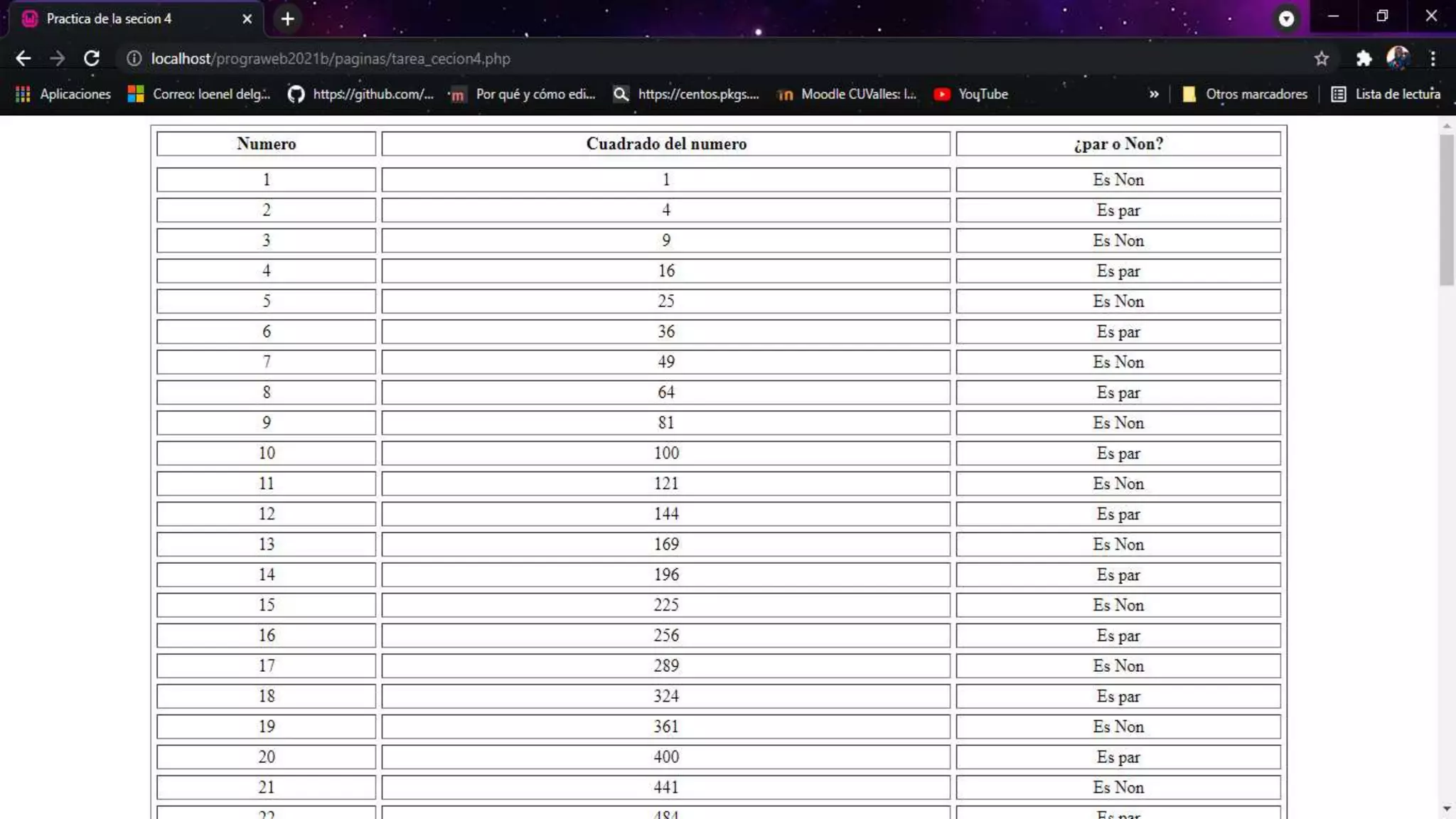Viewport: 1456px width, 819px height.
Task: Bookmark this page with star icon
Action: pos(1321,58)
